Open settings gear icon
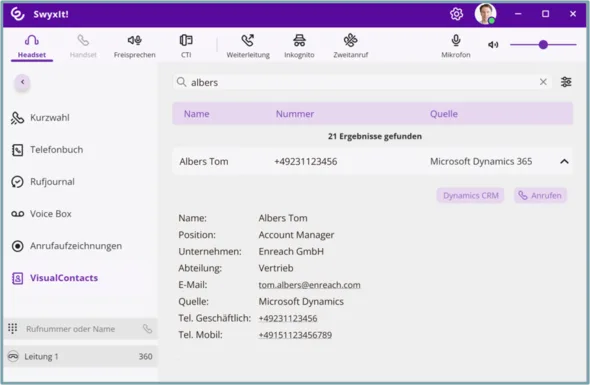Image resolution: width=590 pixels, height=385 pixels. 456,14
